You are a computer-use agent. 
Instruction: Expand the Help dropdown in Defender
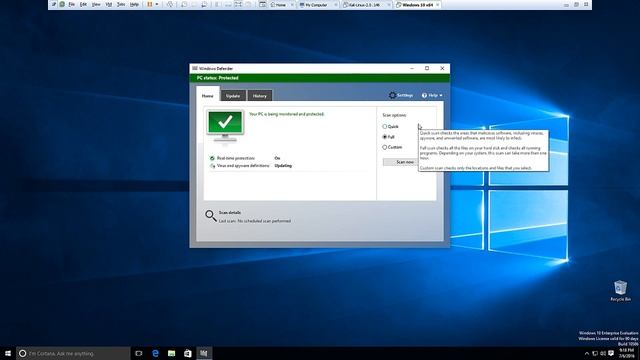[x=432, y=95]
